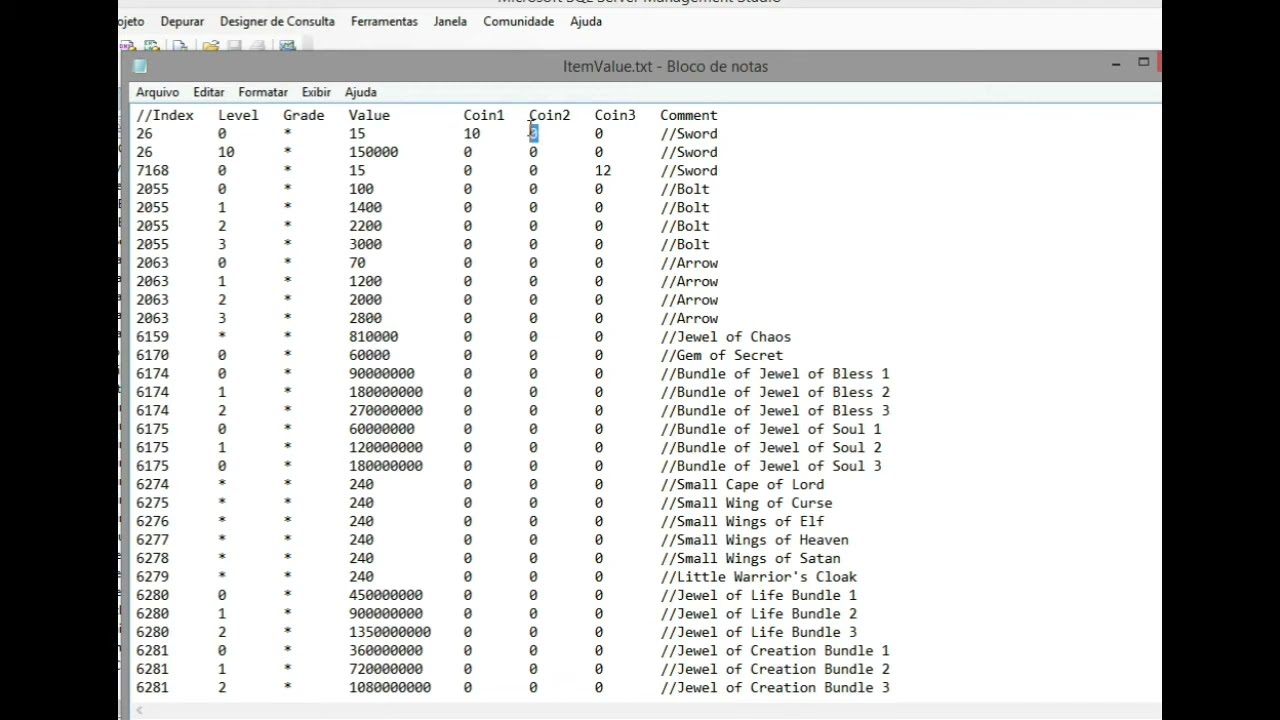This screenshot has width=1280, height=720.
Task: Click value 3000 in the Bolt row
Action: pos(365,245)
